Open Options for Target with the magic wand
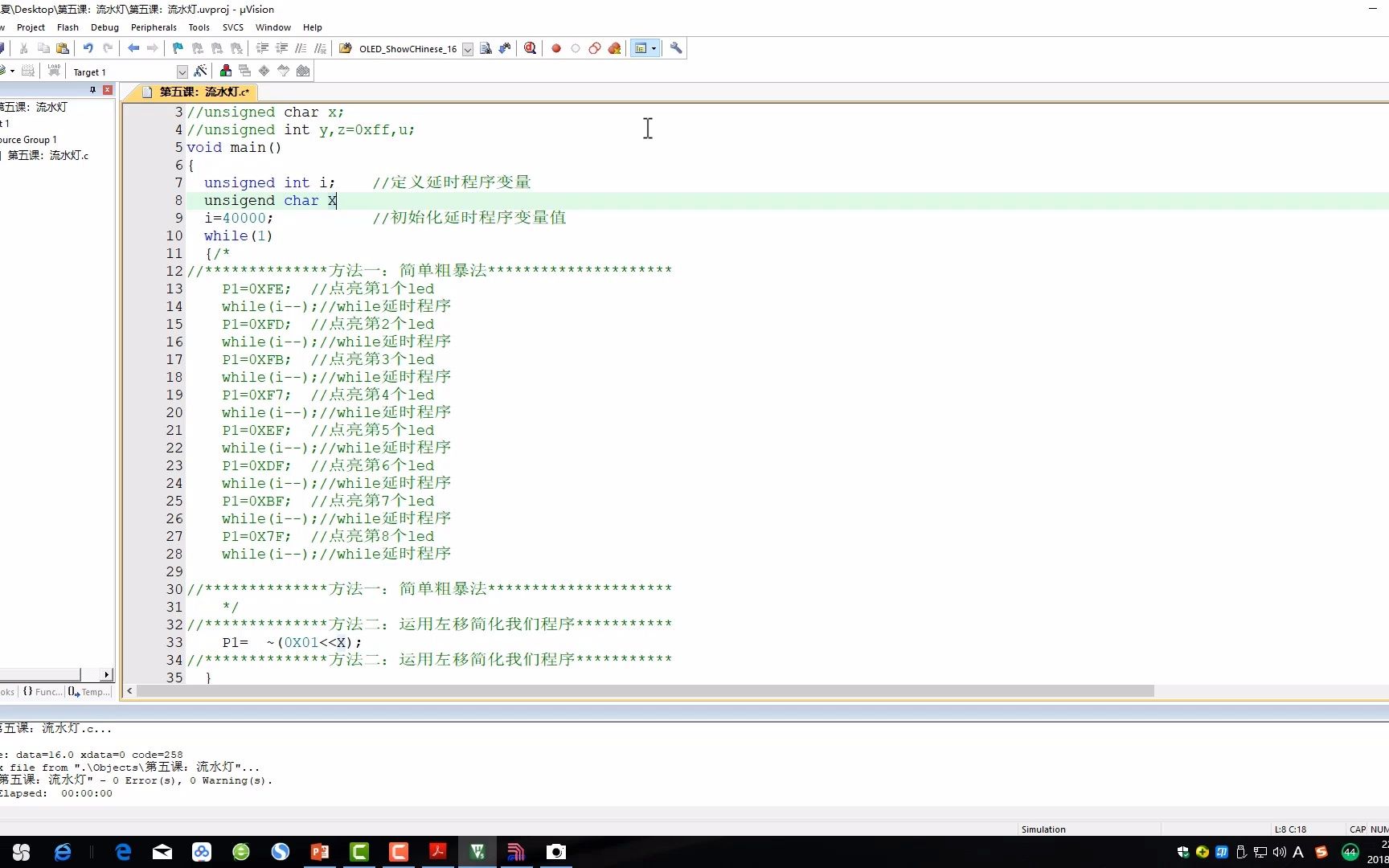Image resolution: width=1389 pixels, height=868 pixels. [200, 71]
